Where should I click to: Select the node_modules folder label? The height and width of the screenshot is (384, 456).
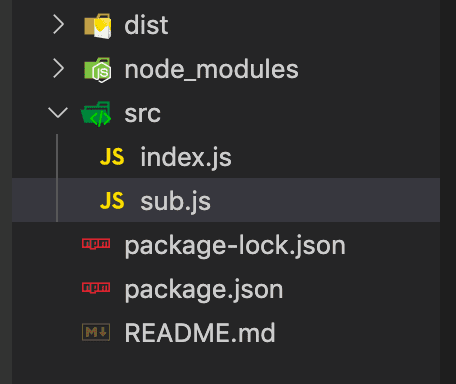211,70
